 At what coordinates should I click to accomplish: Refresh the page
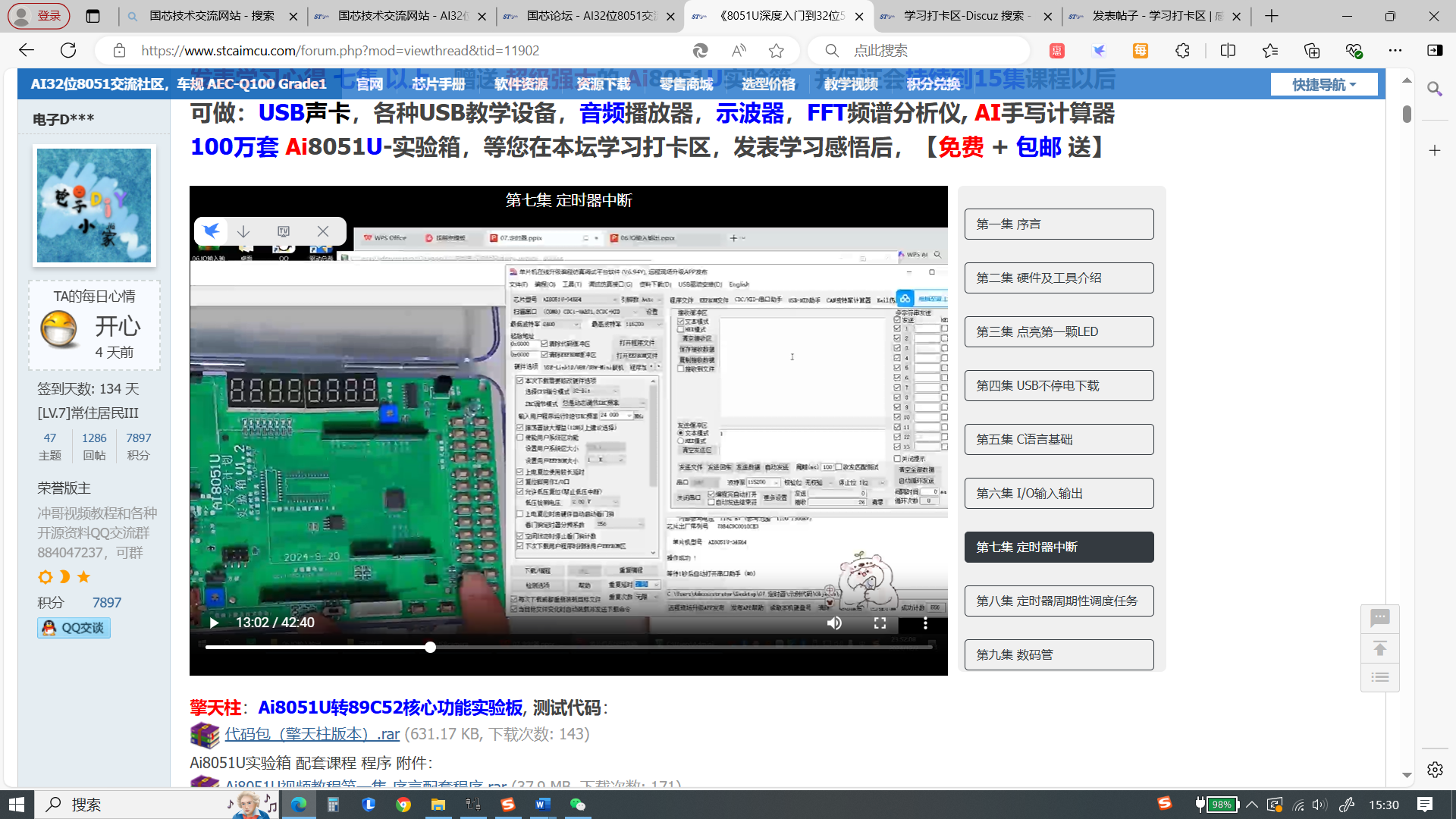click(68, 50)
